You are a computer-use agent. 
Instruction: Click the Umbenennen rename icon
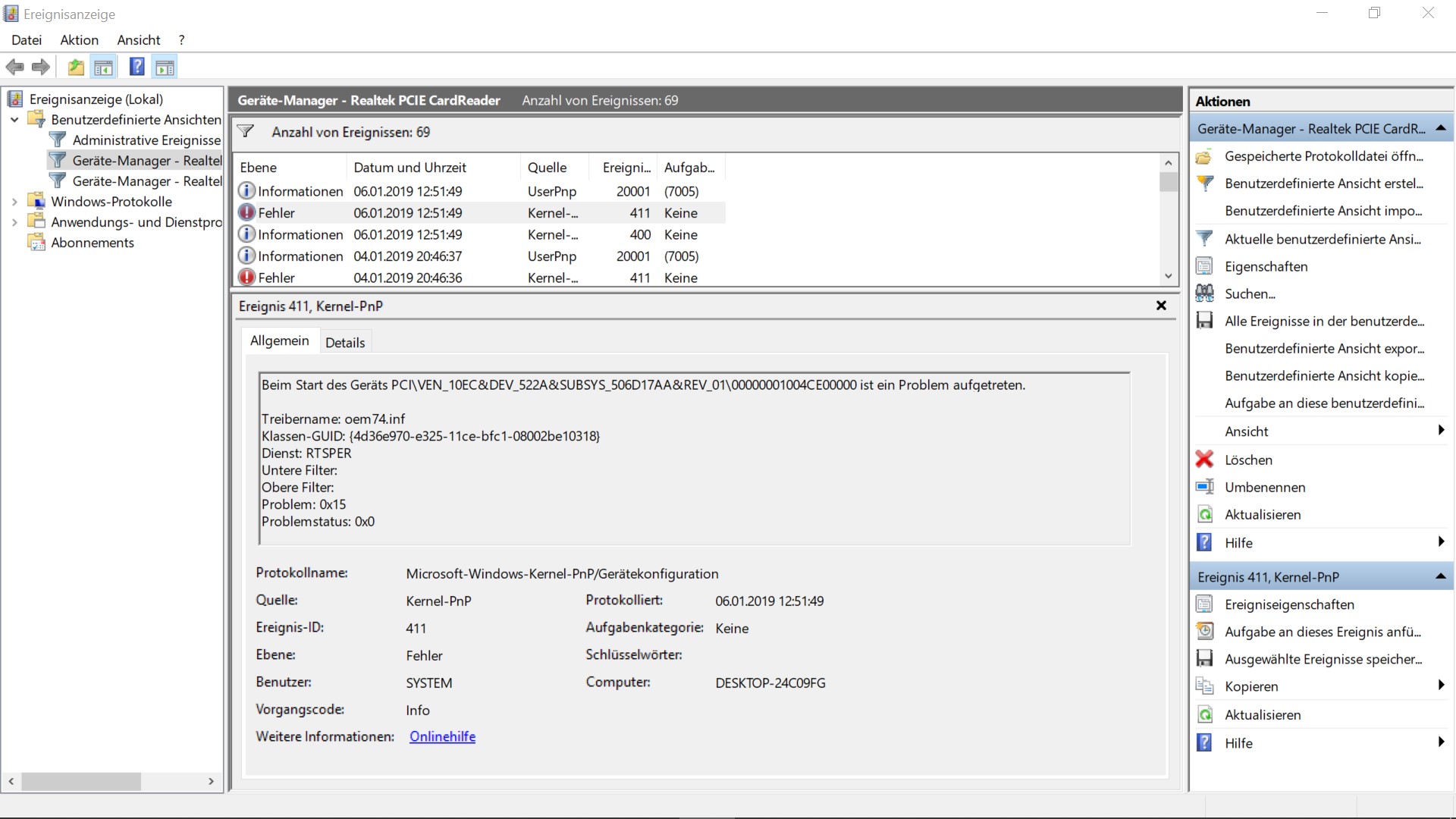[1204, 487]
